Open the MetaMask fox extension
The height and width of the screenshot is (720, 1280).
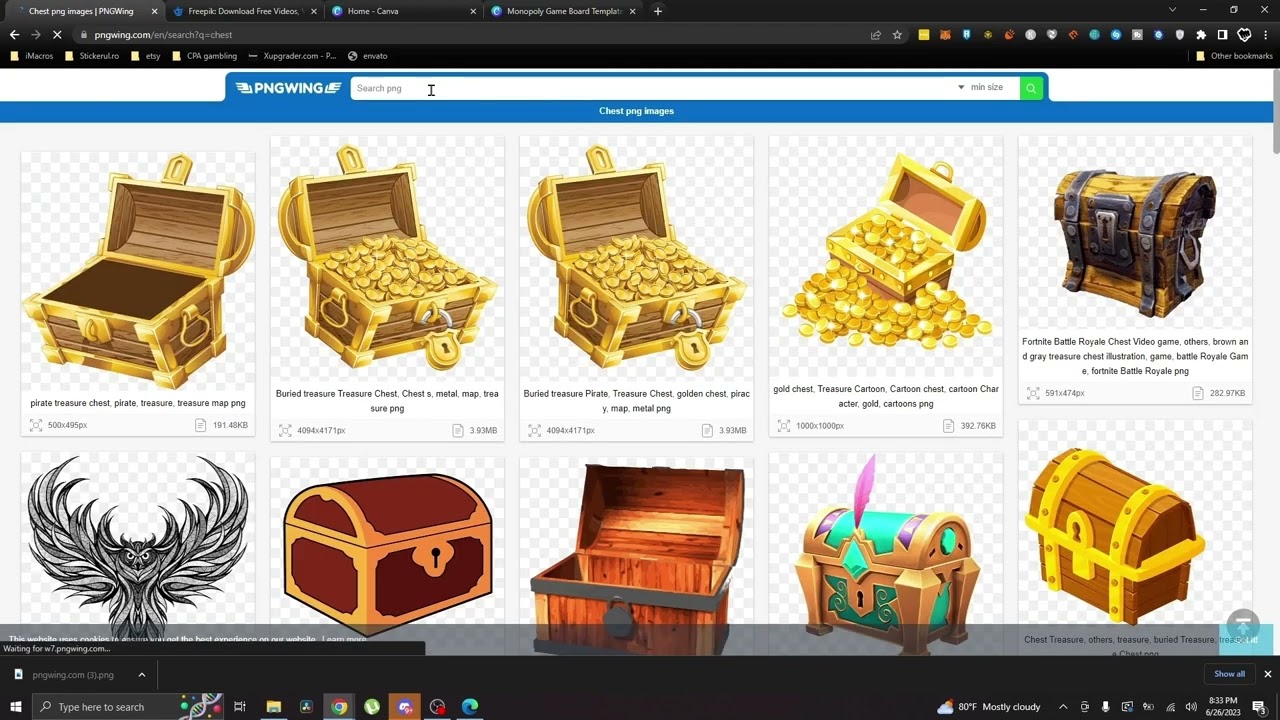click(945, 35)
